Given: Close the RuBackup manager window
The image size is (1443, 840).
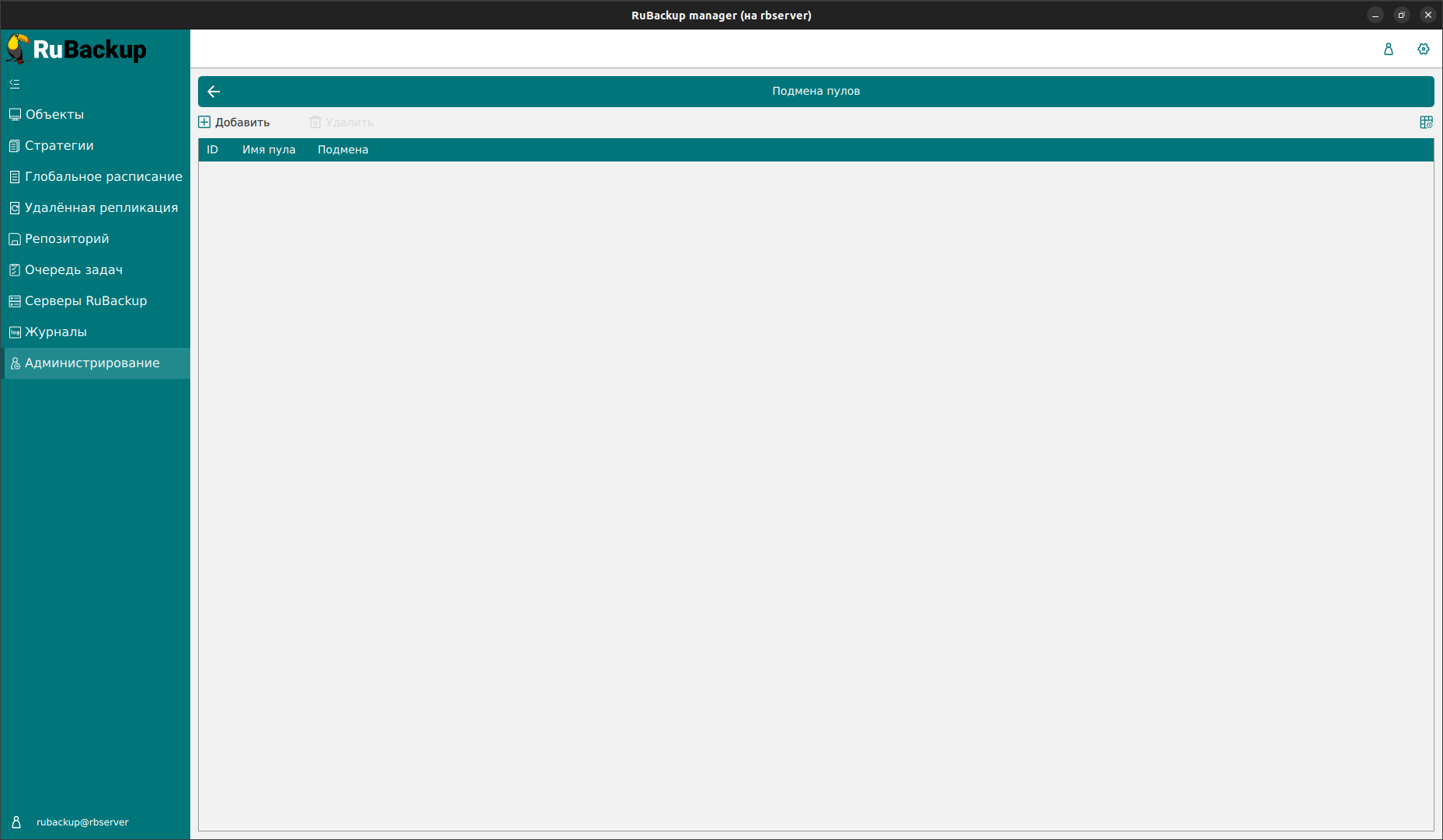Looking at the screenshot, I should tap(1428, 15).
